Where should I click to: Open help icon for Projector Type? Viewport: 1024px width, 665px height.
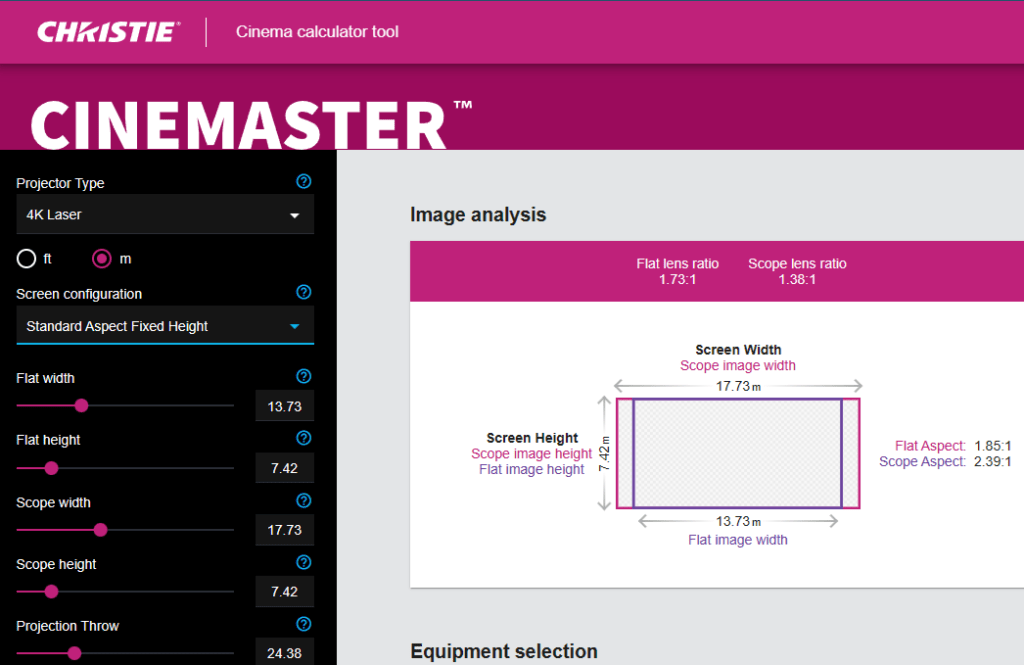[x=304, y=182]
